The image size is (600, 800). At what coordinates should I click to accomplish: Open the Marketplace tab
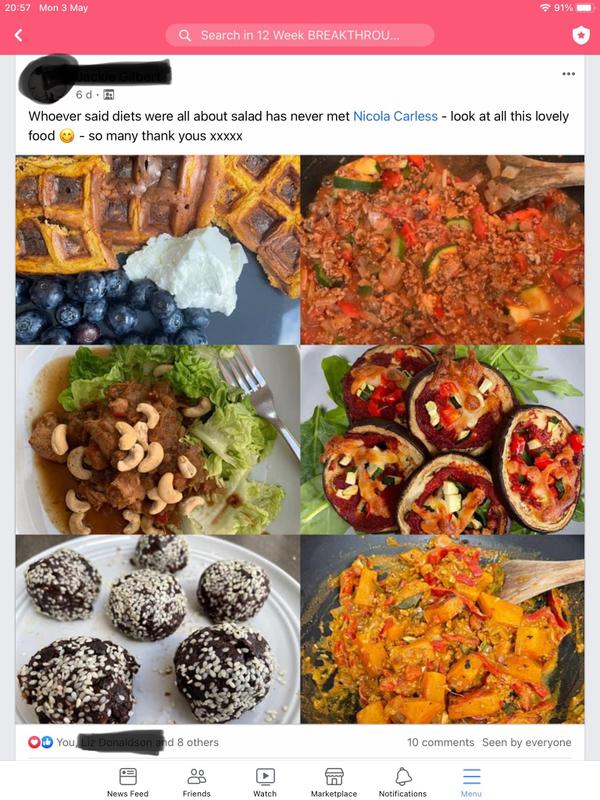pyautogui.click(x=334, y=782)
